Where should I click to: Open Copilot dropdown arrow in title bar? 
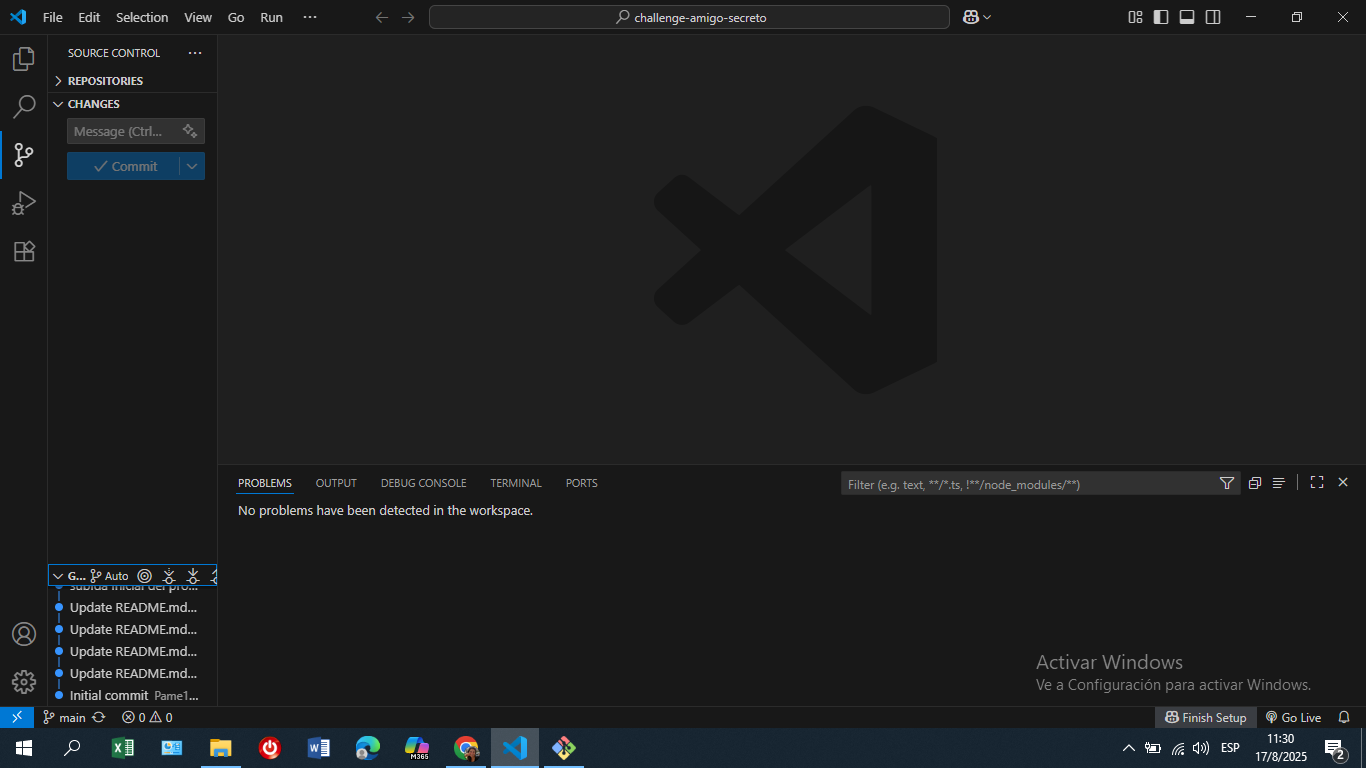coord(987,17)
